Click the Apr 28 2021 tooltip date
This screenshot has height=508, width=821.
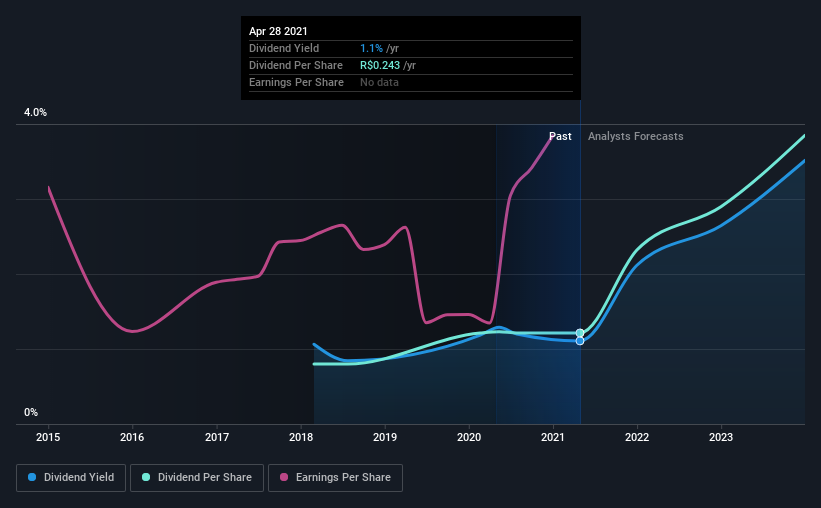click(278, 31)
